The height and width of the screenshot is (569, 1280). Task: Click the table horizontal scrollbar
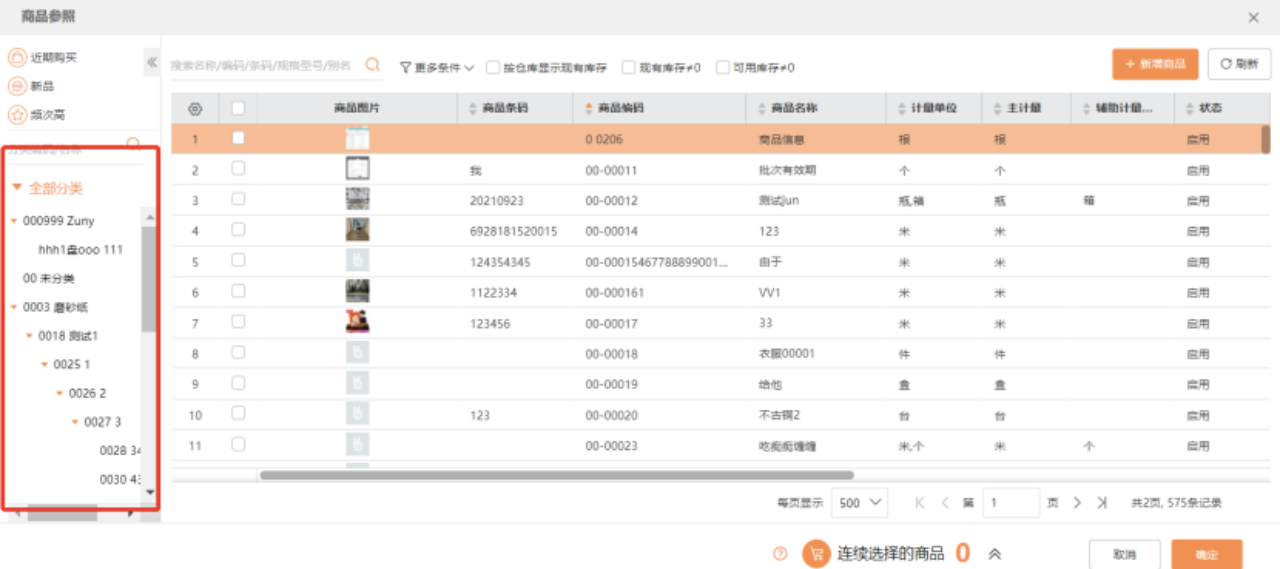556,475
